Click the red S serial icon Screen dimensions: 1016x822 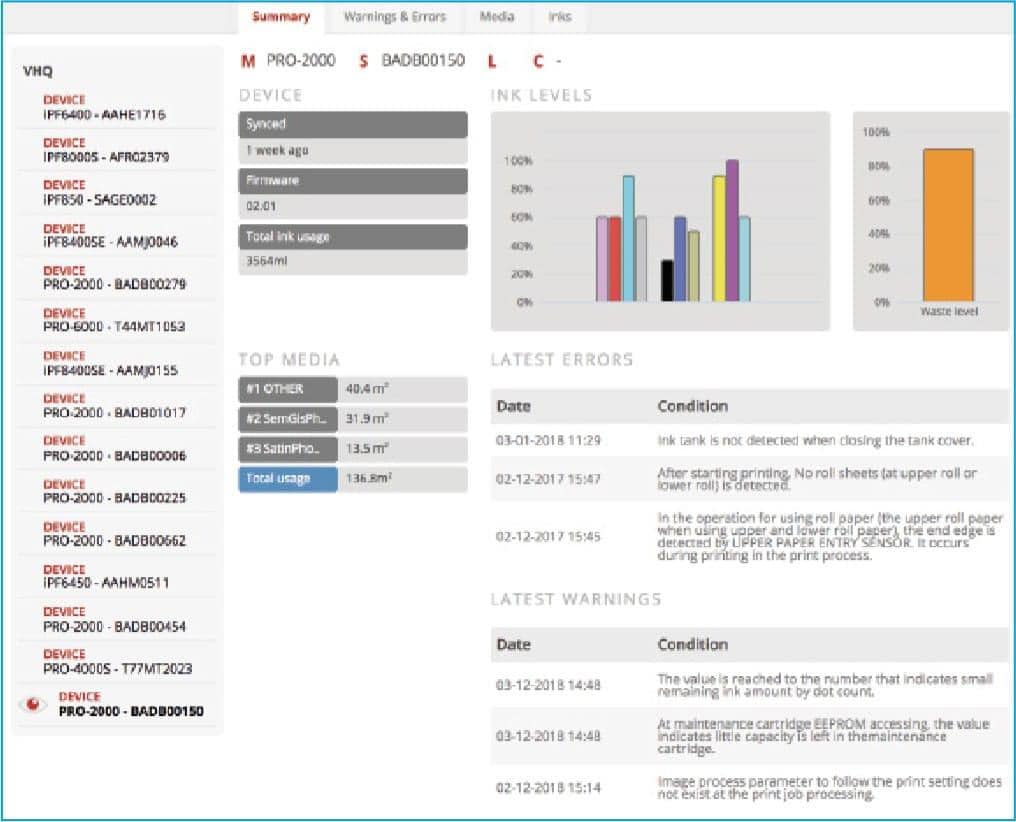coord(365,61)
